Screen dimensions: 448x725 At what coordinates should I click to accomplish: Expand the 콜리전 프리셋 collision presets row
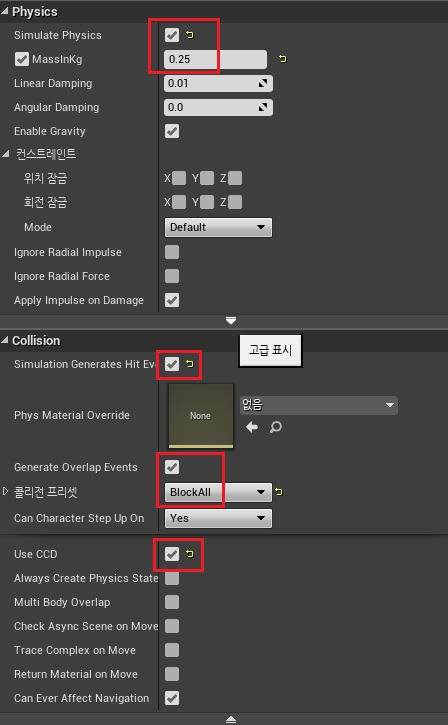click(x=6, y=491)
